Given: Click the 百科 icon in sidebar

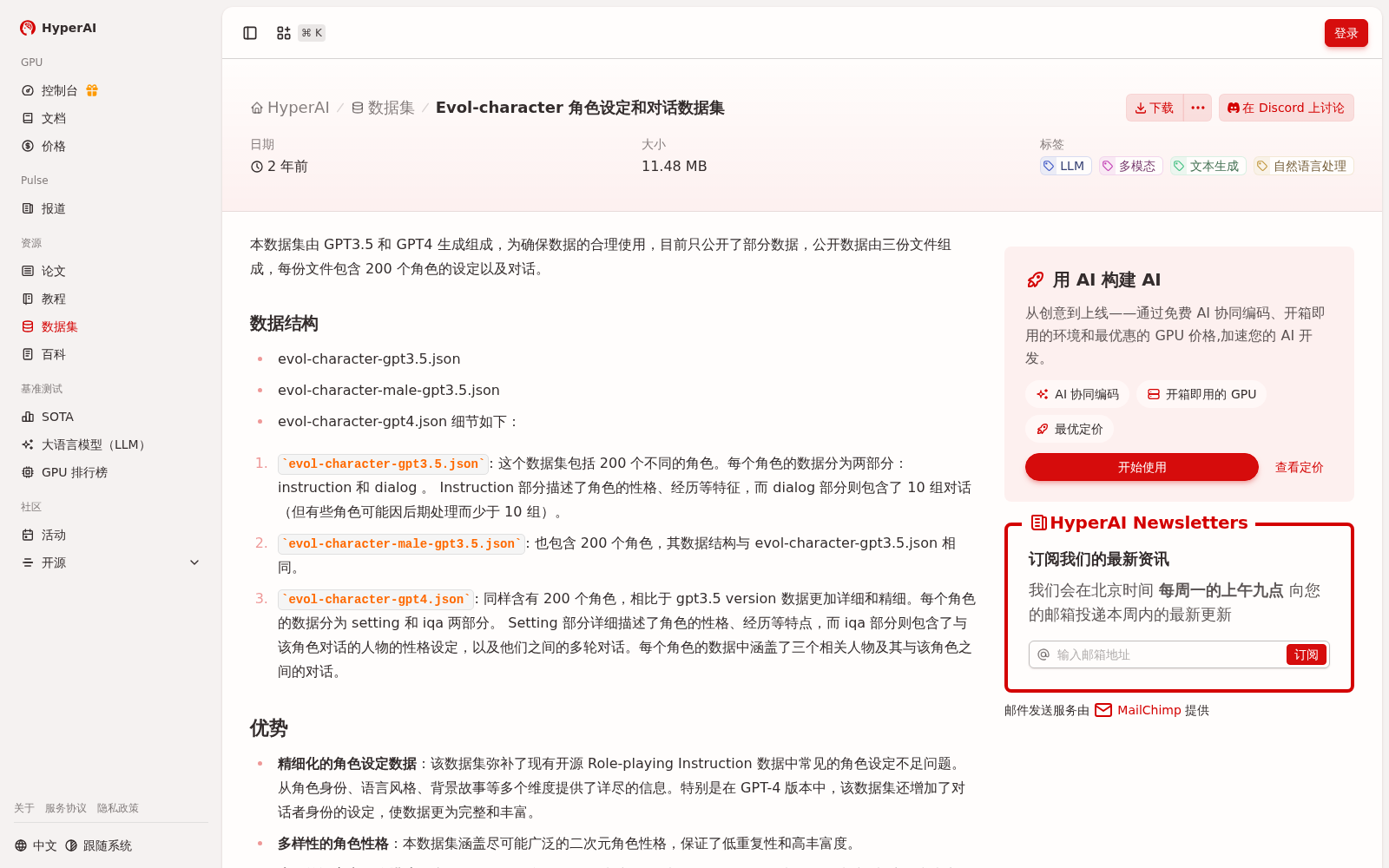Looking at the screenshot, I should [28, 354].
